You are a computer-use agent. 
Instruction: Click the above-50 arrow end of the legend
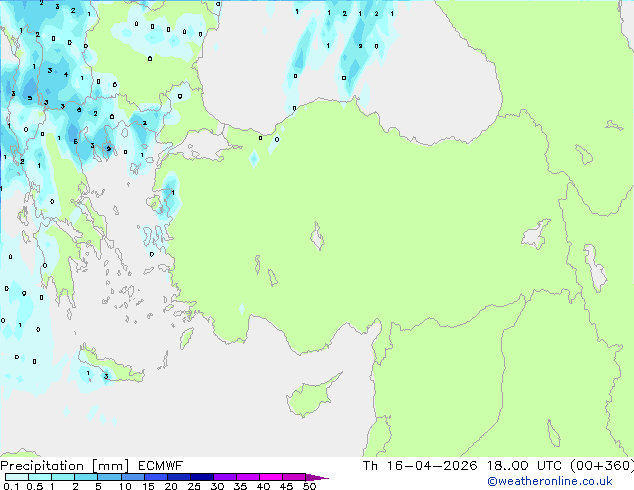click(x=317, y=477)
